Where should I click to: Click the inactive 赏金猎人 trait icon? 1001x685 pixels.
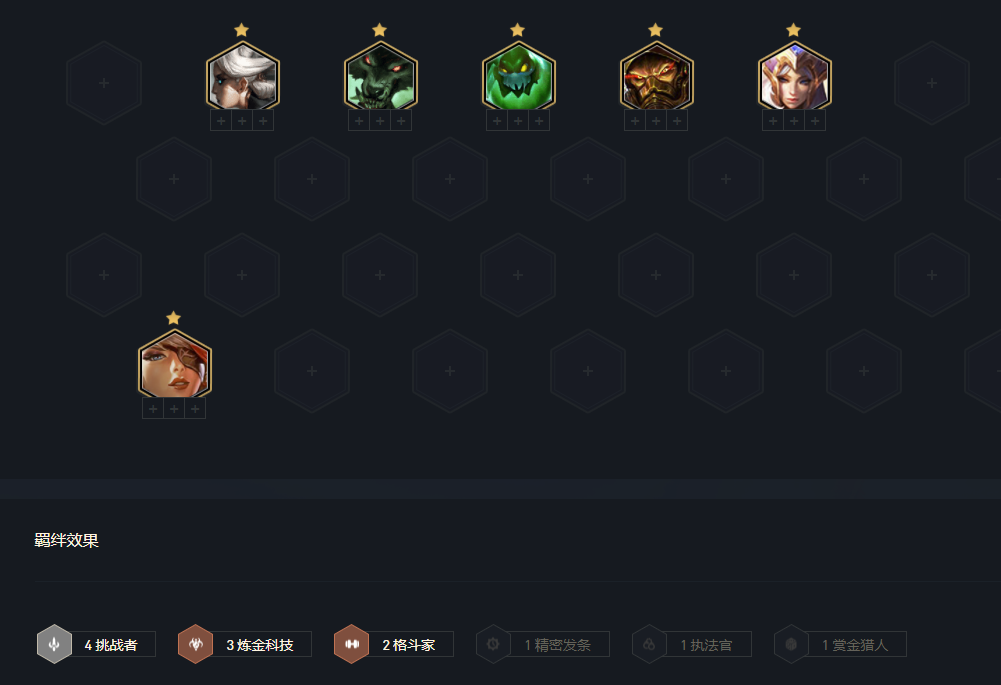tap(791, 644)
